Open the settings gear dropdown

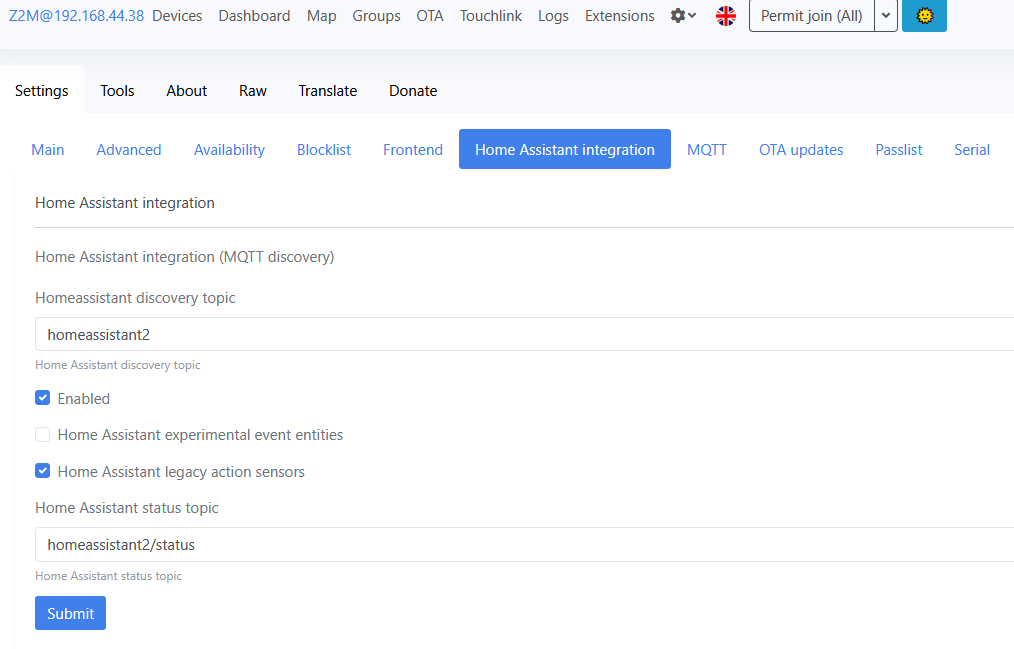[683, 16]
